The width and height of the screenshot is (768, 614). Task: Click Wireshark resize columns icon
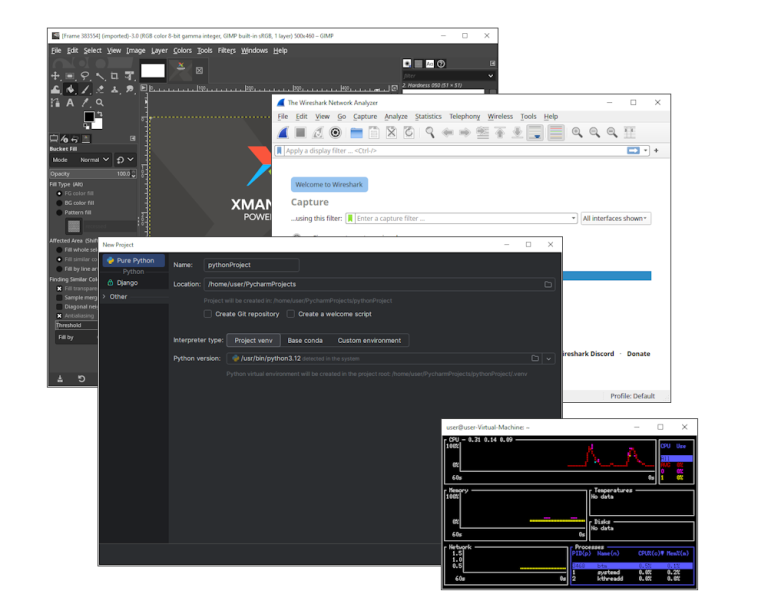click(629, 132)
